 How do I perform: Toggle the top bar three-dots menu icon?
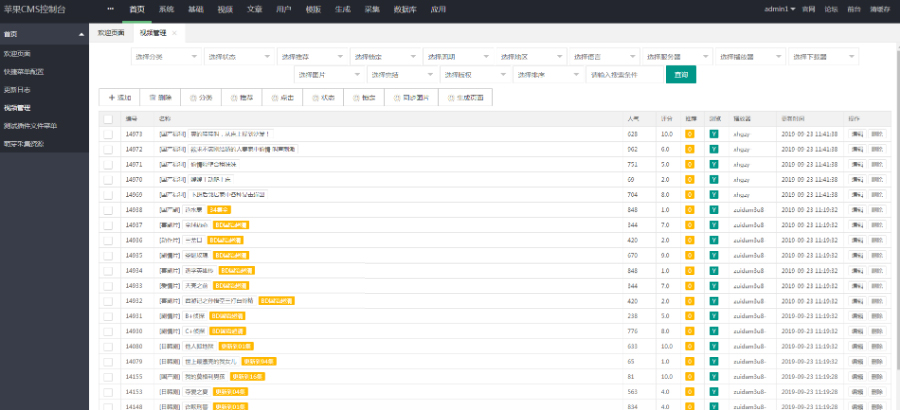coord(110,9)
